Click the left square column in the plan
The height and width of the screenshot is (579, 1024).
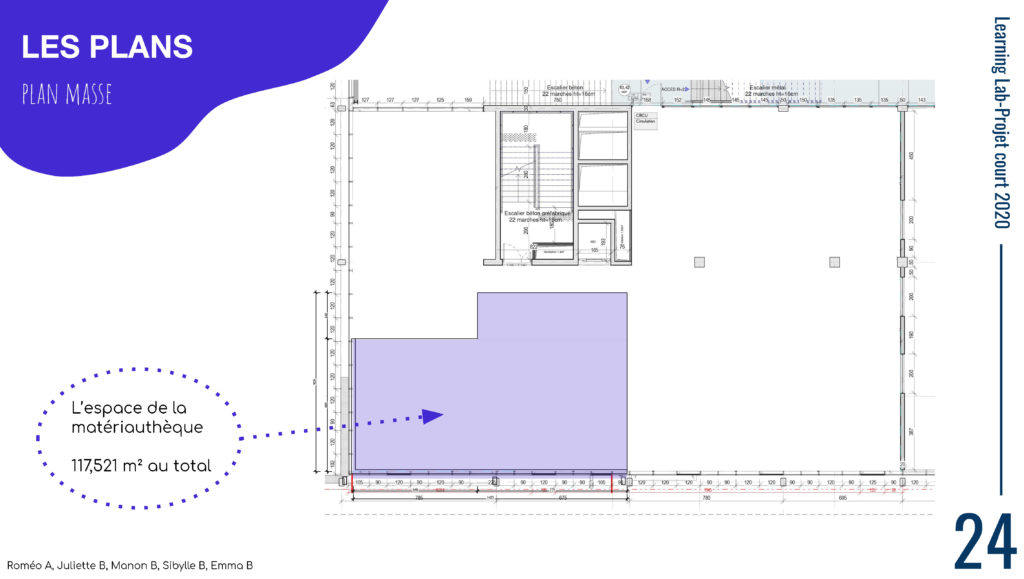[x=699, y=262]
